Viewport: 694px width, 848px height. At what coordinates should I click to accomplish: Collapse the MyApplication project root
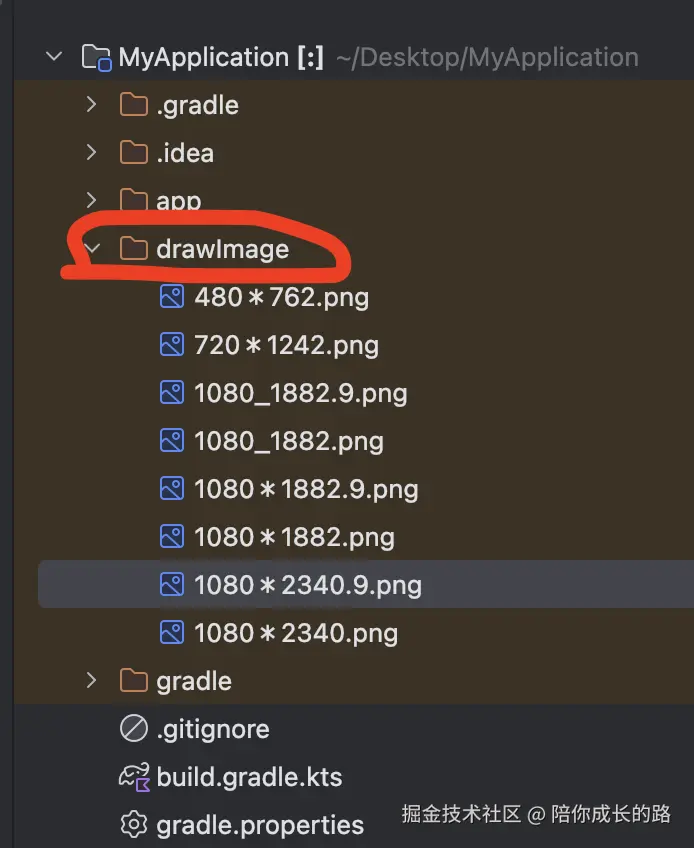point(54,57)
